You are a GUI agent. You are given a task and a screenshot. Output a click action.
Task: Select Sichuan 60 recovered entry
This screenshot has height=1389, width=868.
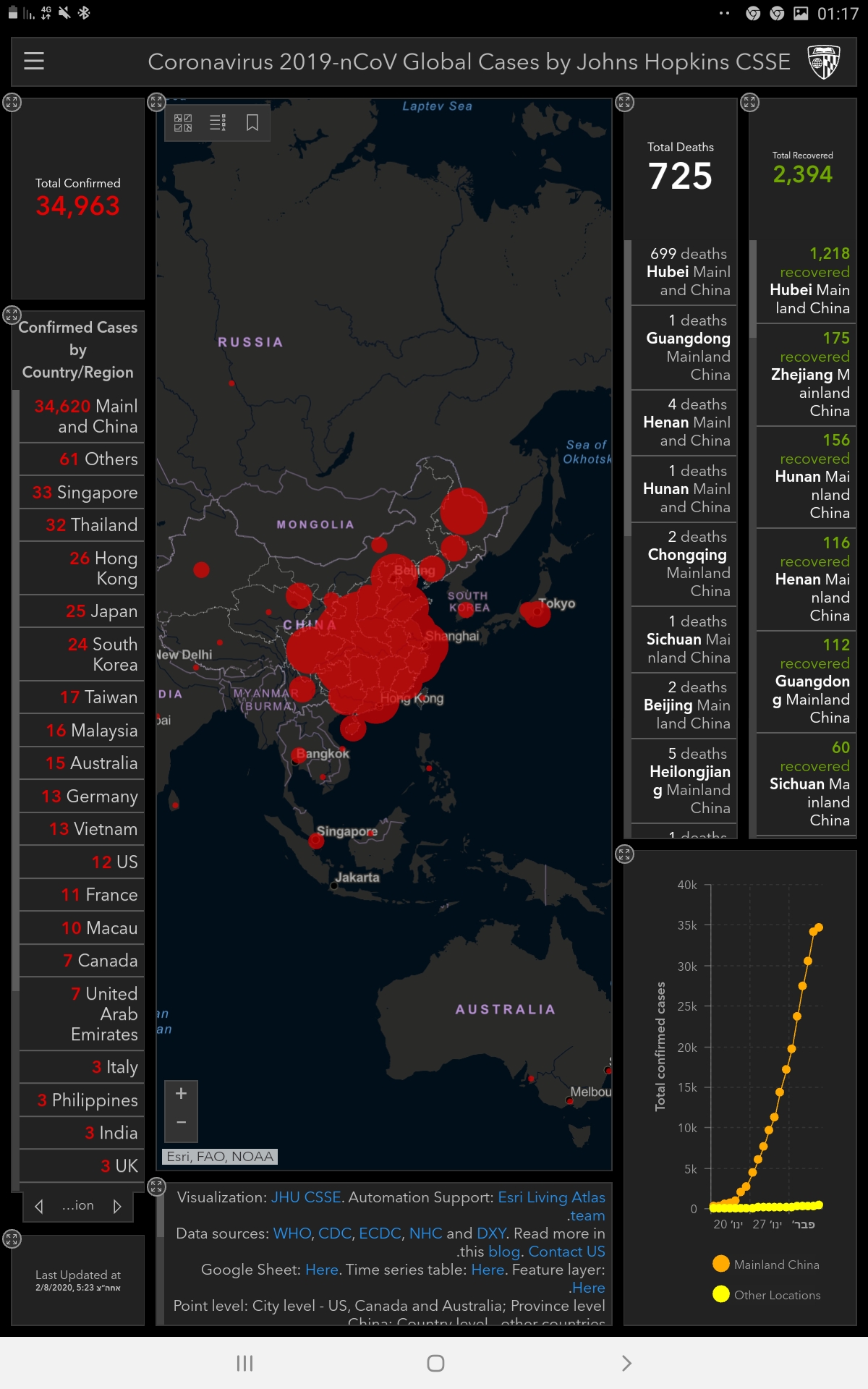(x=807, y=784)
